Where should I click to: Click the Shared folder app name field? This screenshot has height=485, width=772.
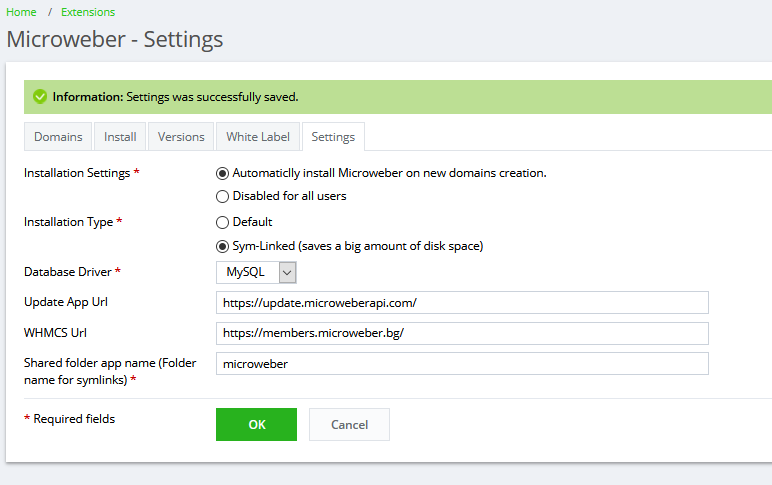click(x=462, y=364)
